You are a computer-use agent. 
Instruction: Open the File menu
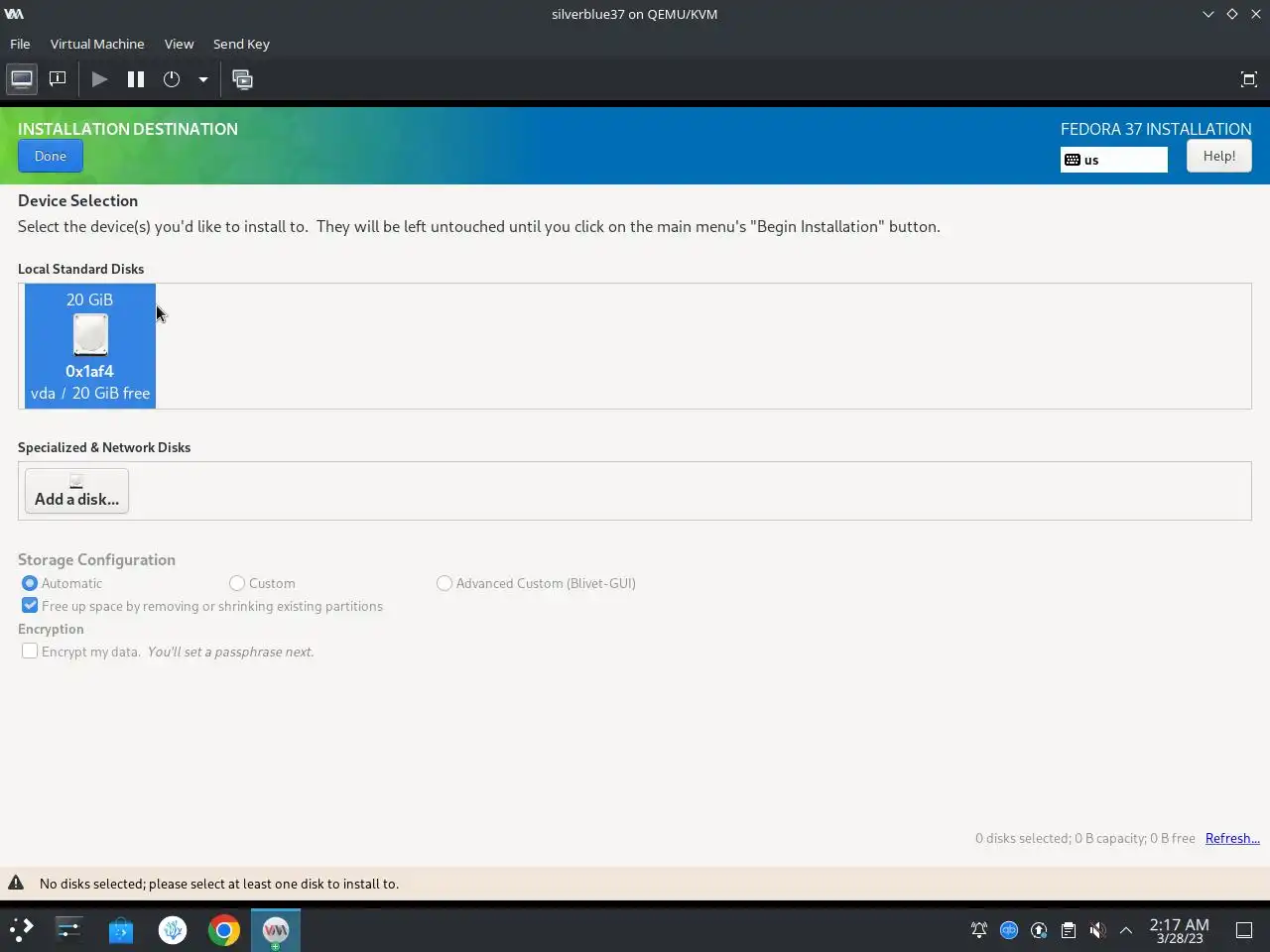point(20,44)
